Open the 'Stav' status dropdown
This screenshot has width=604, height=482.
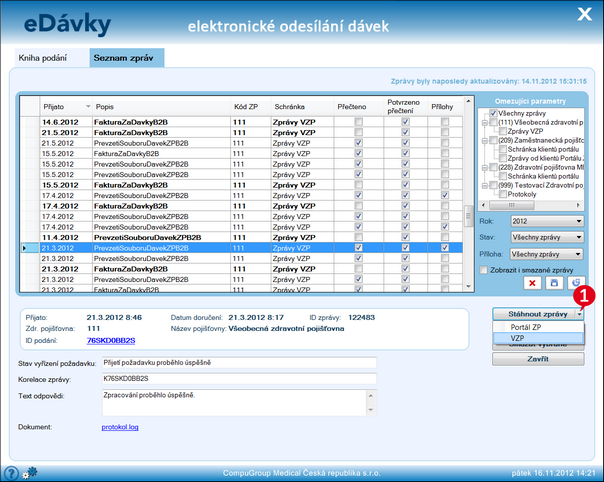click(x=546, y=237)
